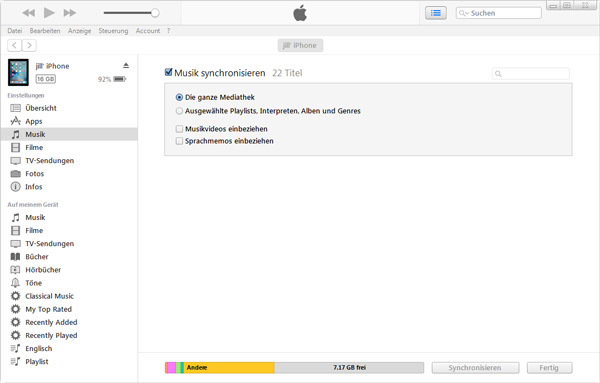This screenshot has height=383, width=600.
Task: Eject the iPhone with the eject icon
Action: click(126, 66)
